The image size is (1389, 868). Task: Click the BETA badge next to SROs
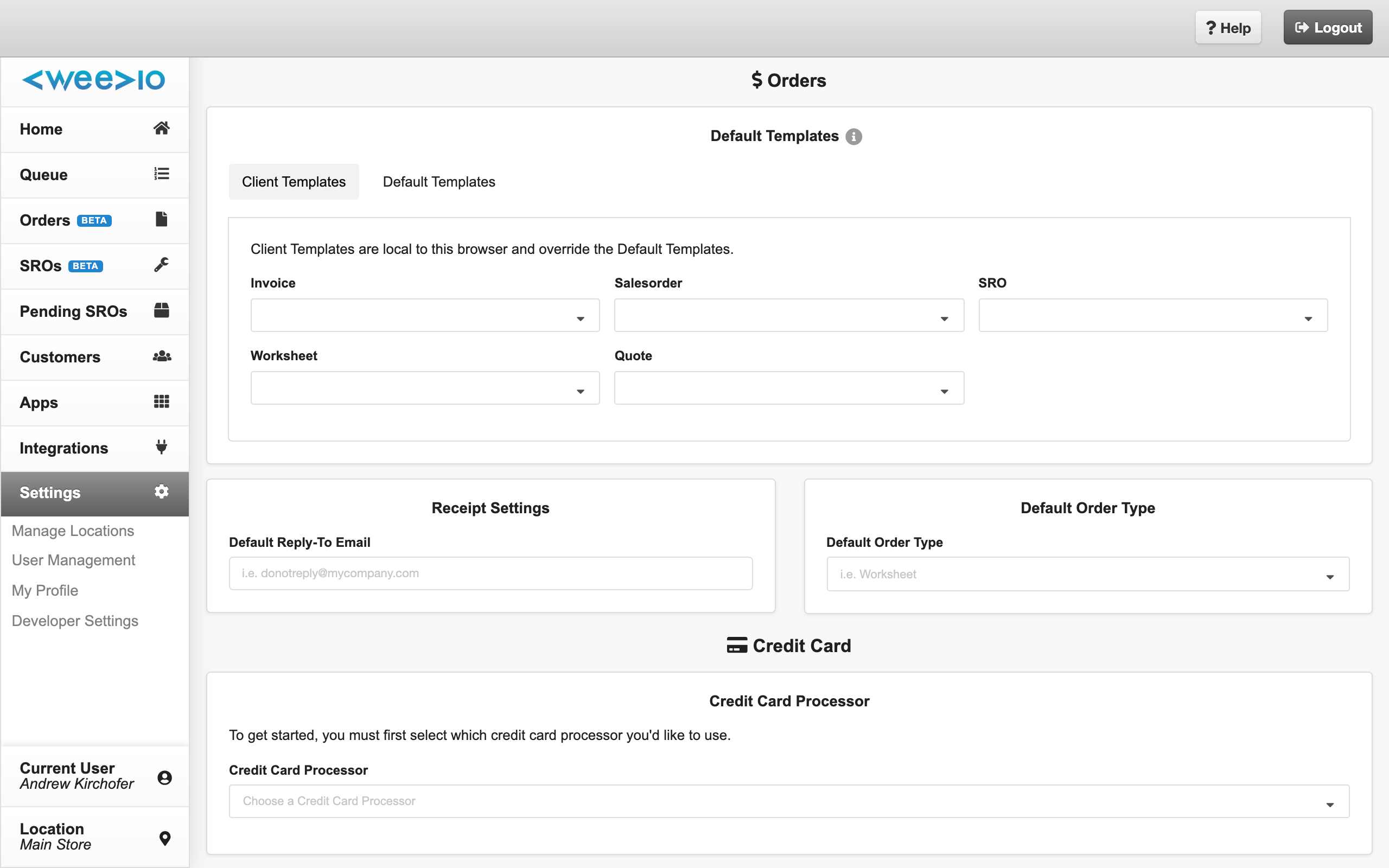[x=86, y=266]
